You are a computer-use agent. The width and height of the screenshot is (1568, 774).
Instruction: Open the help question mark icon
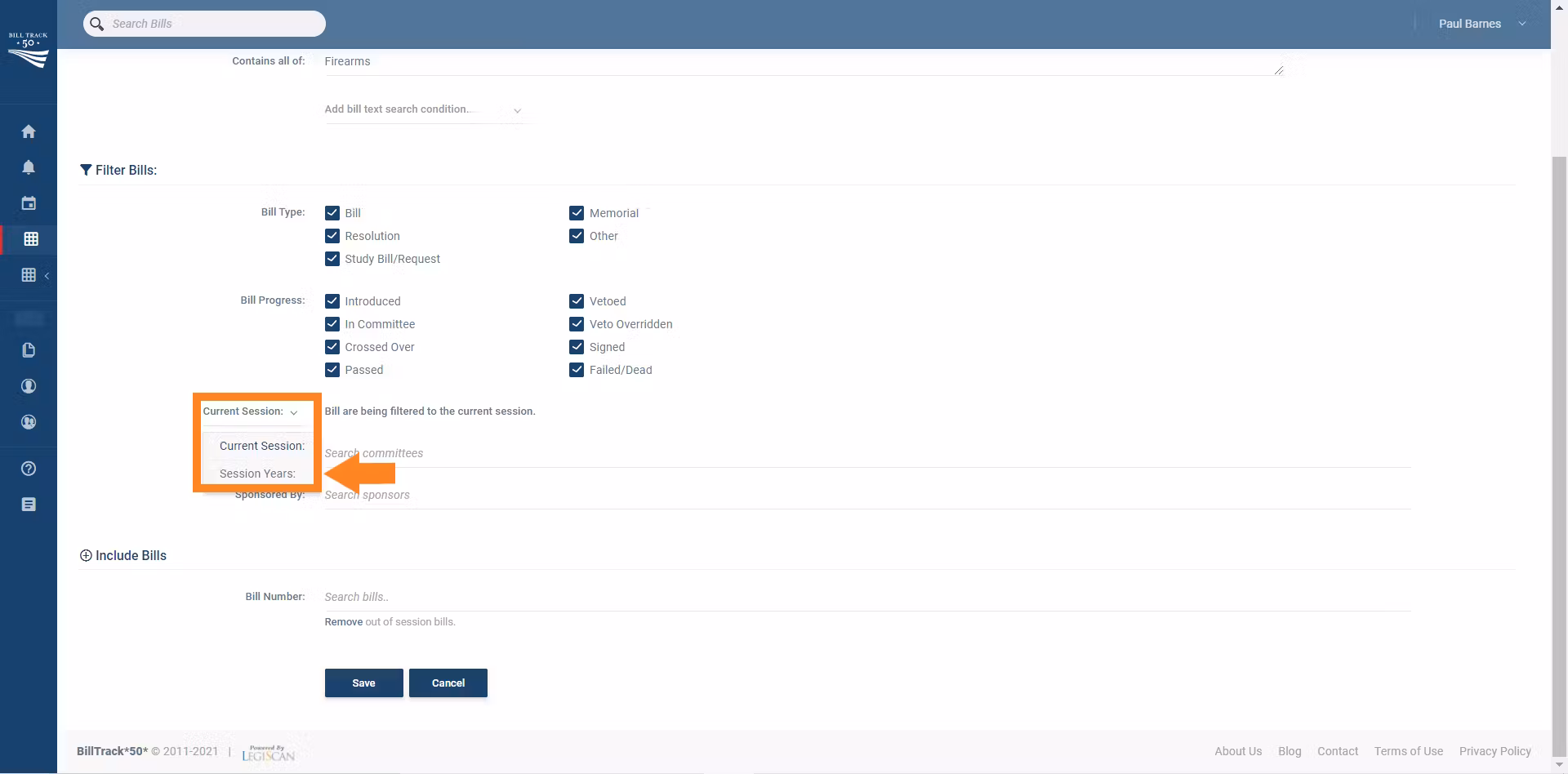tap(29, 469)
